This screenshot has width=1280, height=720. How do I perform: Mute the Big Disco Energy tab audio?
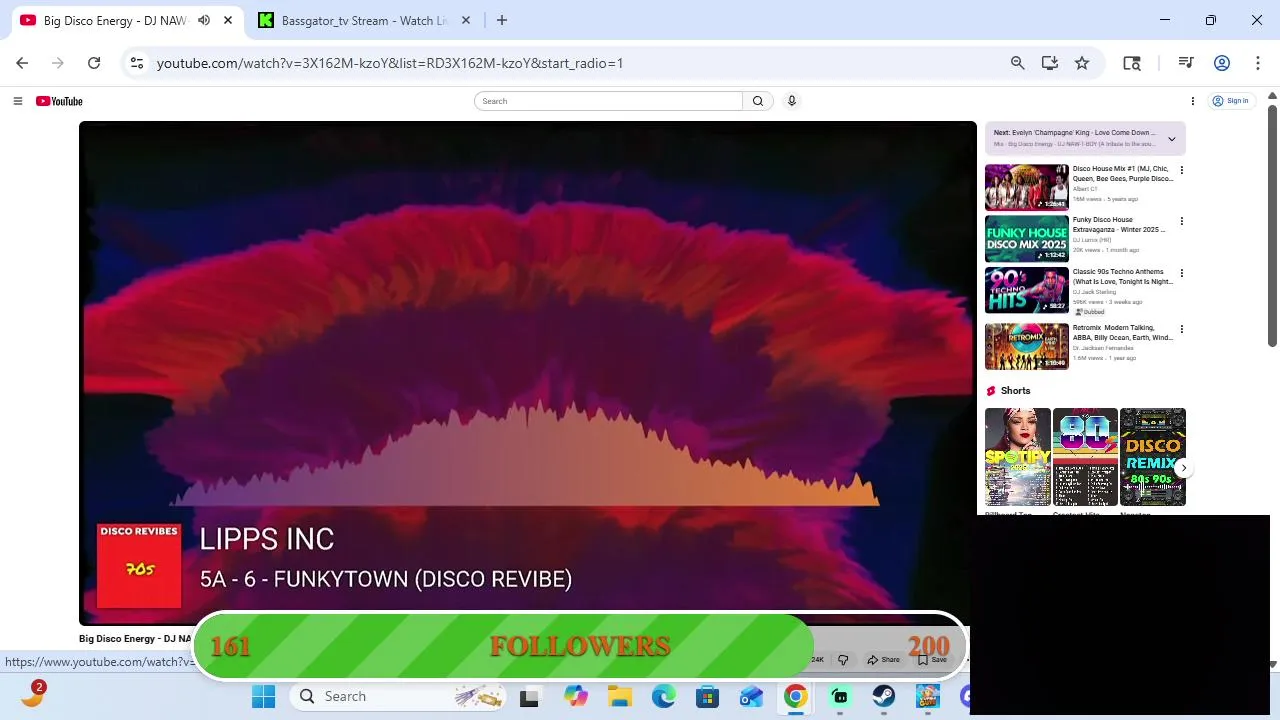pos(204,20)
